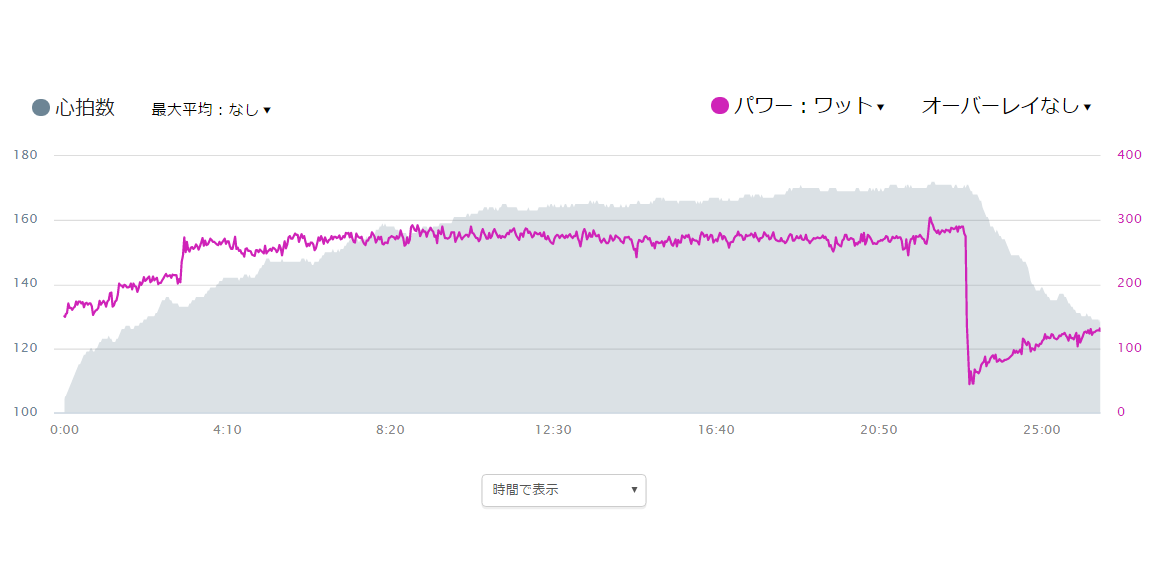Click the magenta power legend dot
The image size is (1162, 574).
tap(720, 106)
